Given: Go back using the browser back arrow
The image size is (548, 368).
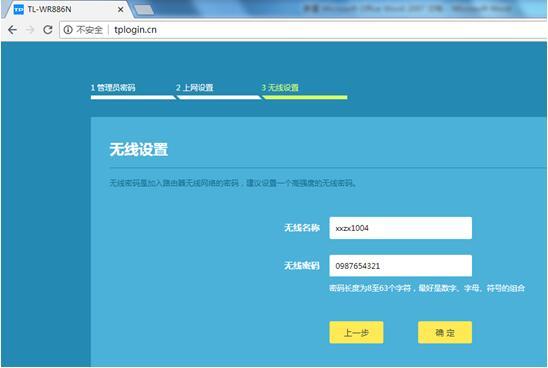Looking at the screenshot, I should (13, 30).
